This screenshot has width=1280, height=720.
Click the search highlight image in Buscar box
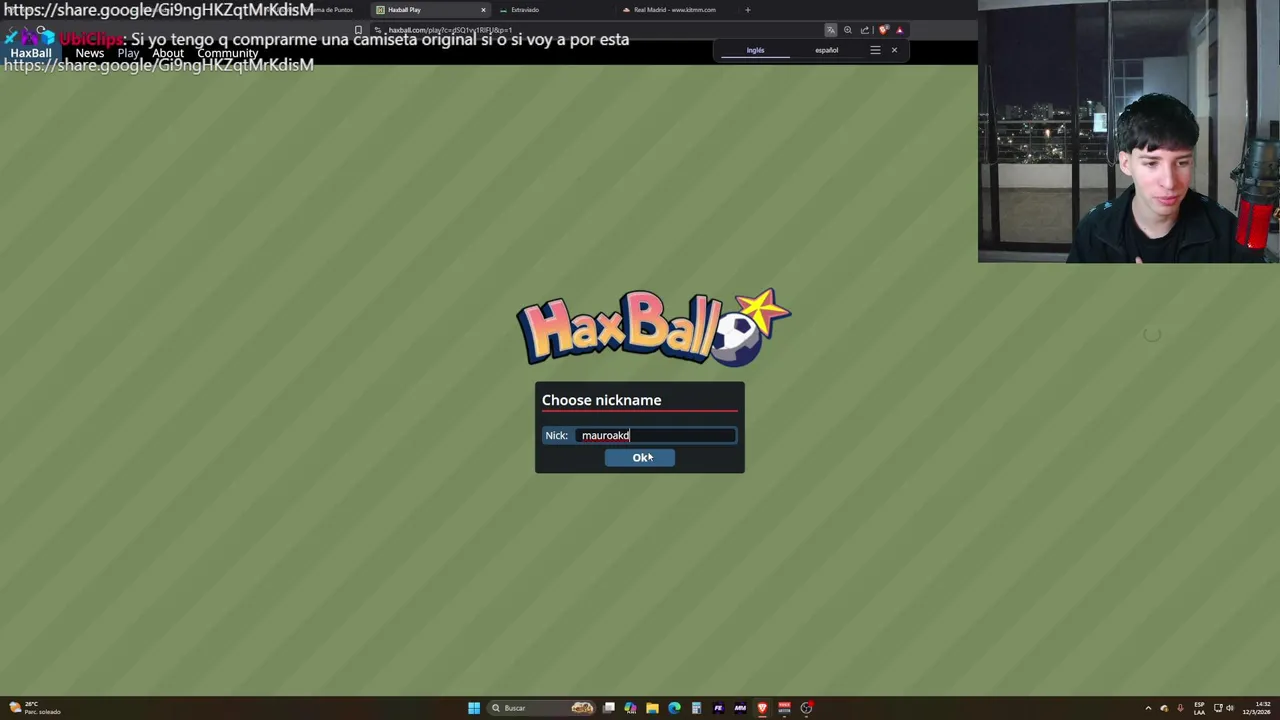[x=582, y=708]
